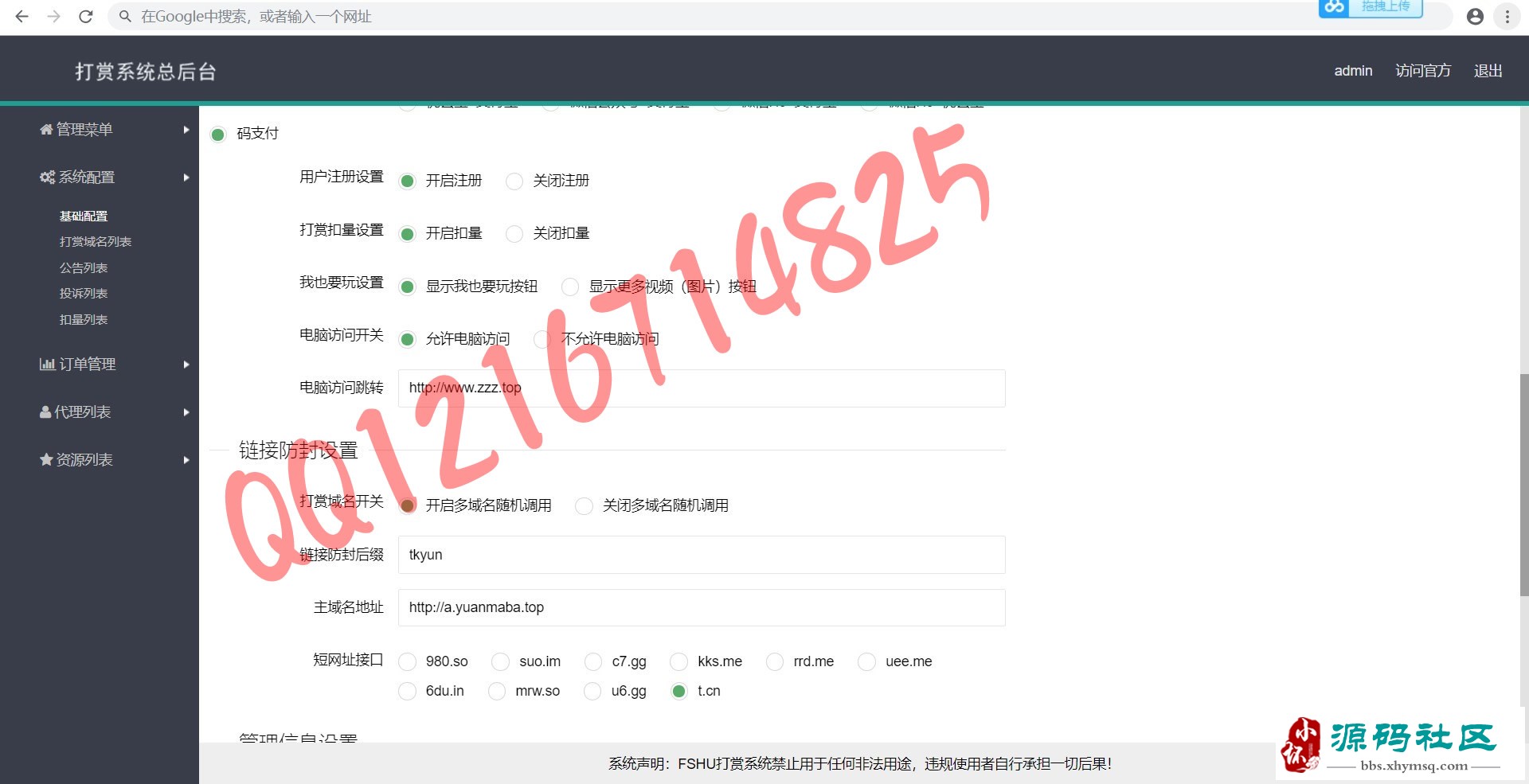
Task: Choose the c7.gg short URL option
Action: (x=592, y=661)
